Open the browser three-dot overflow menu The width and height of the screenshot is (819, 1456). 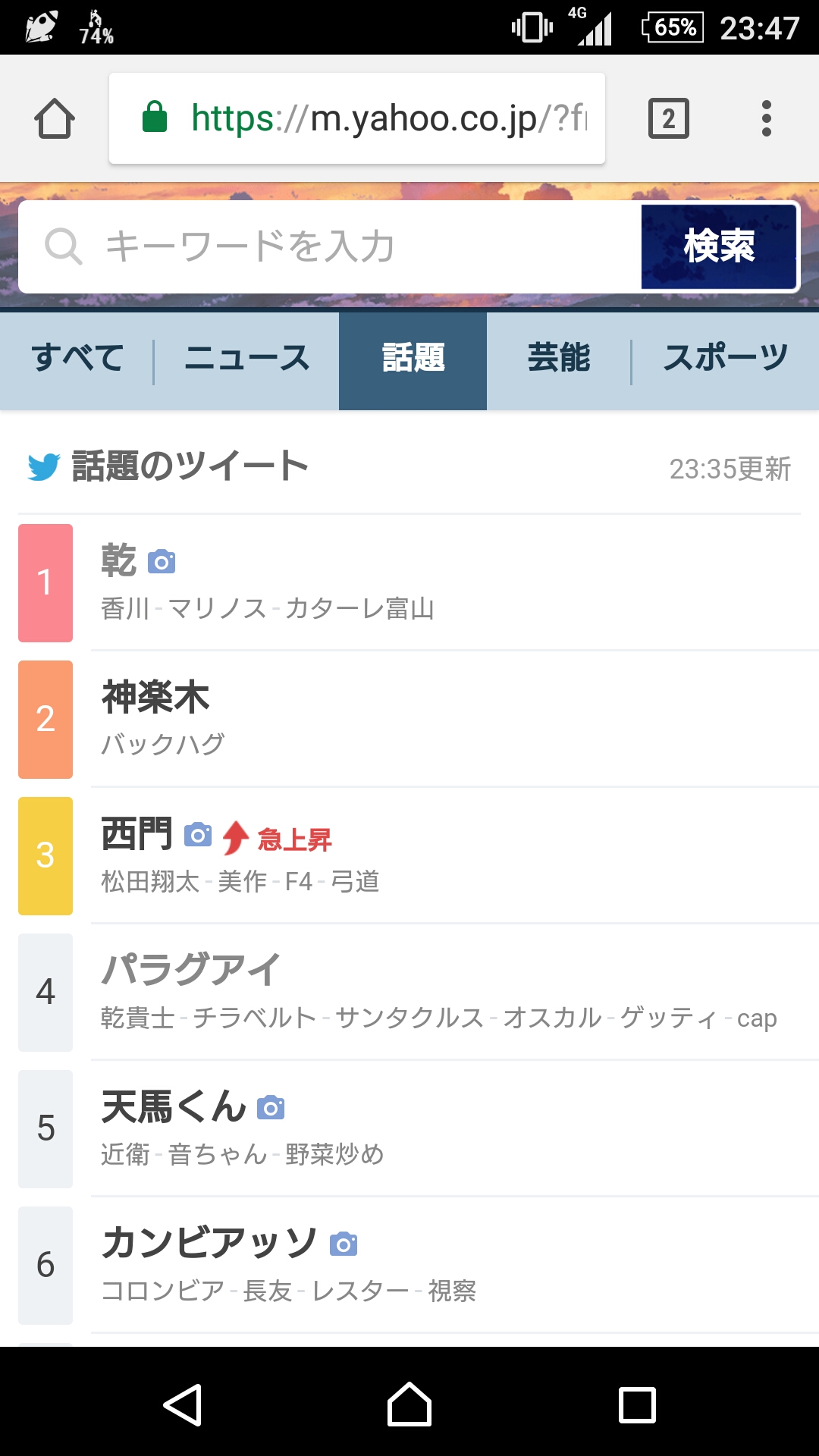click(767, 118)
